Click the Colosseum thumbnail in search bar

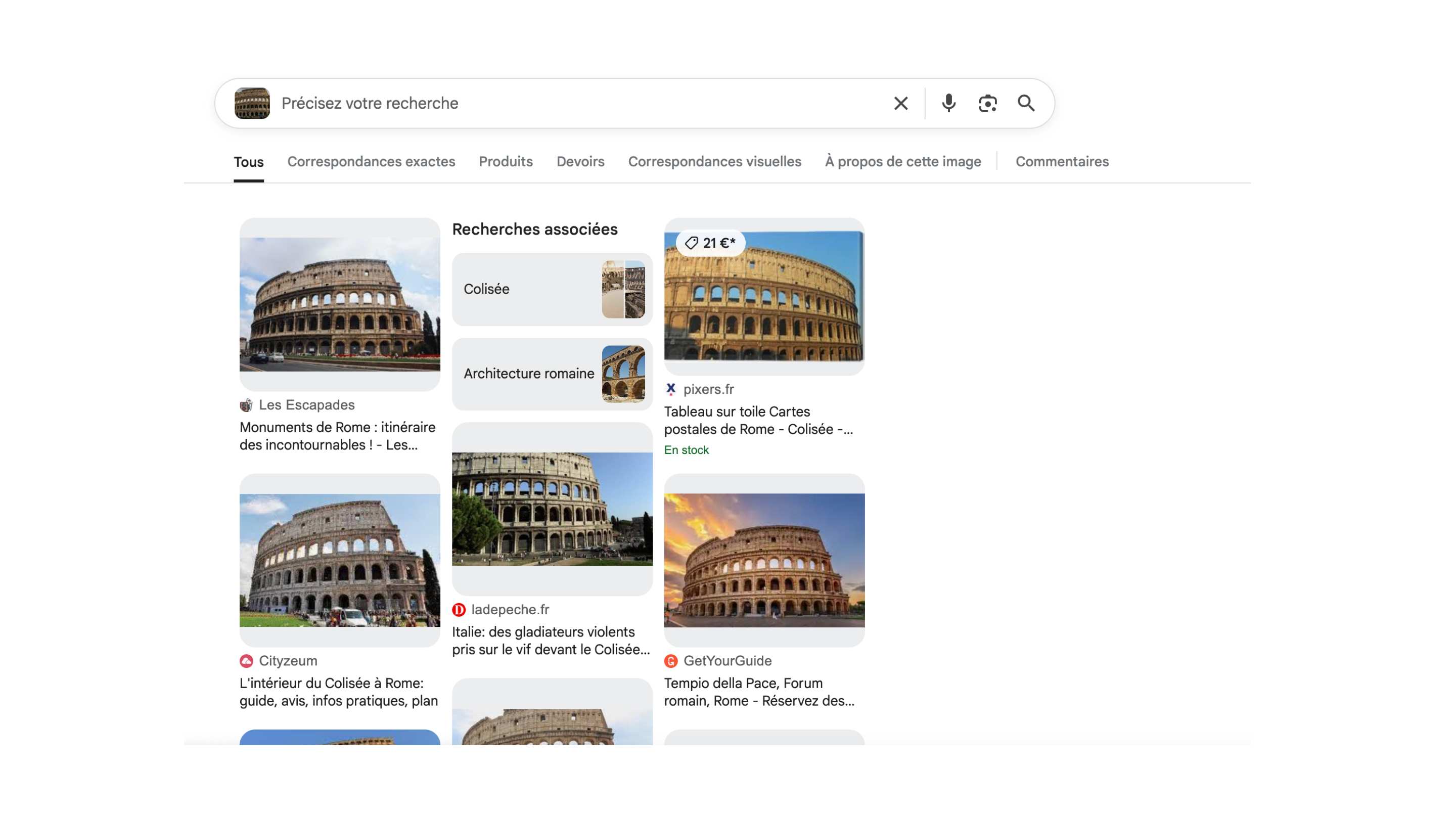(252, 104)
